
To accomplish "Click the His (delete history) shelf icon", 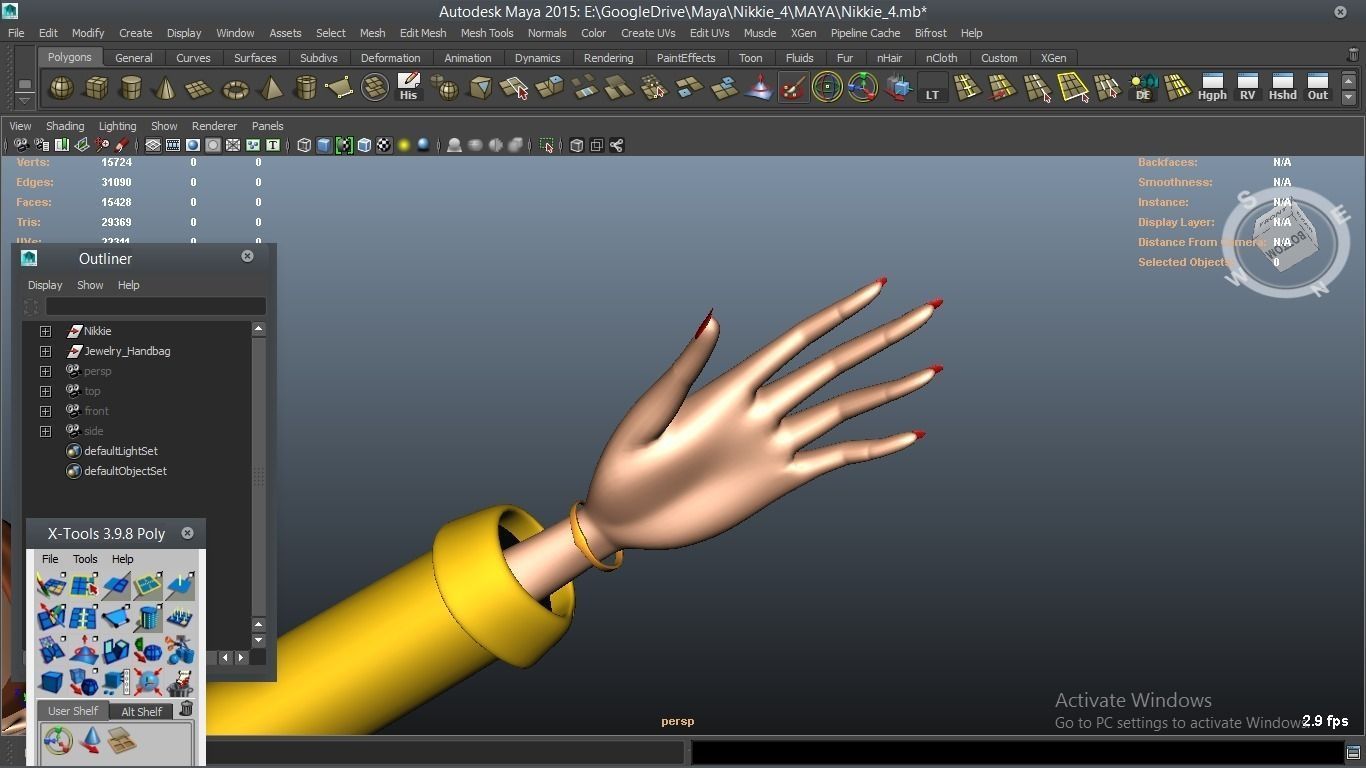I will (408, 88).
